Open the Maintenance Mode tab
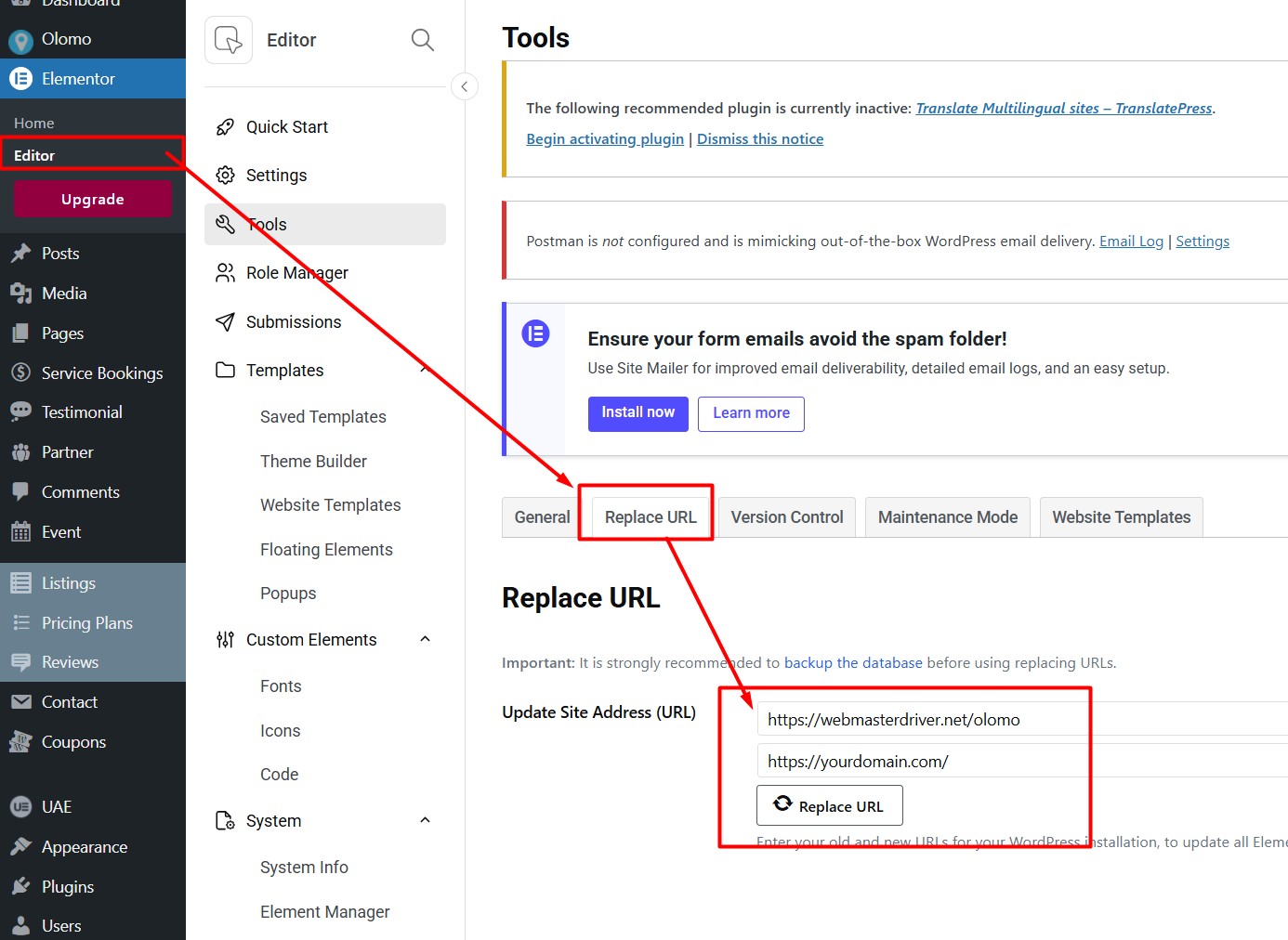The width and height of the screenshot is (1288, 940). coord(947,517)
